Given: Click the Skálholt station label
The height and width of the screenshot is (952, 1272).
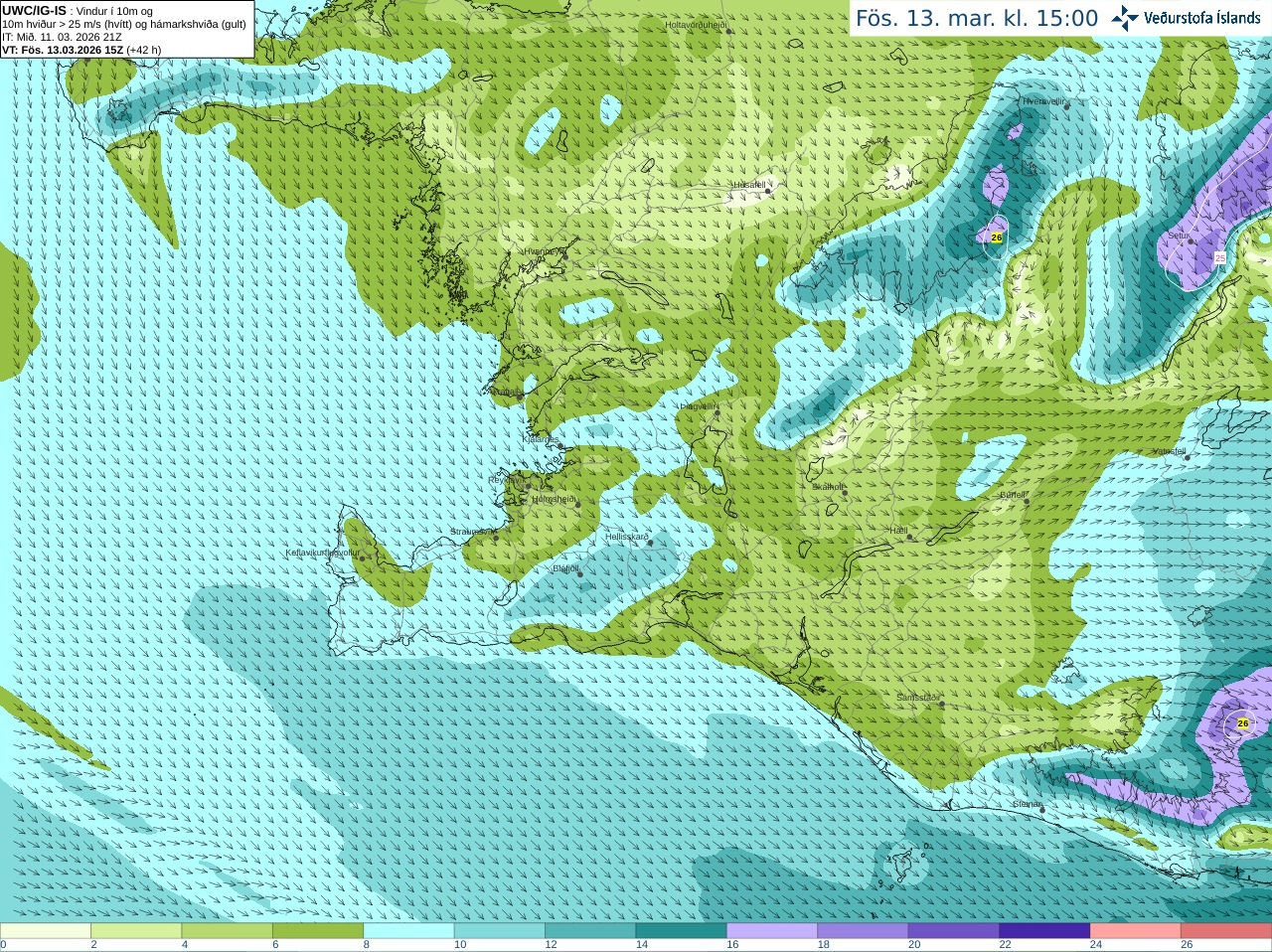Looking at the screenshot, I should click(828, 486).
